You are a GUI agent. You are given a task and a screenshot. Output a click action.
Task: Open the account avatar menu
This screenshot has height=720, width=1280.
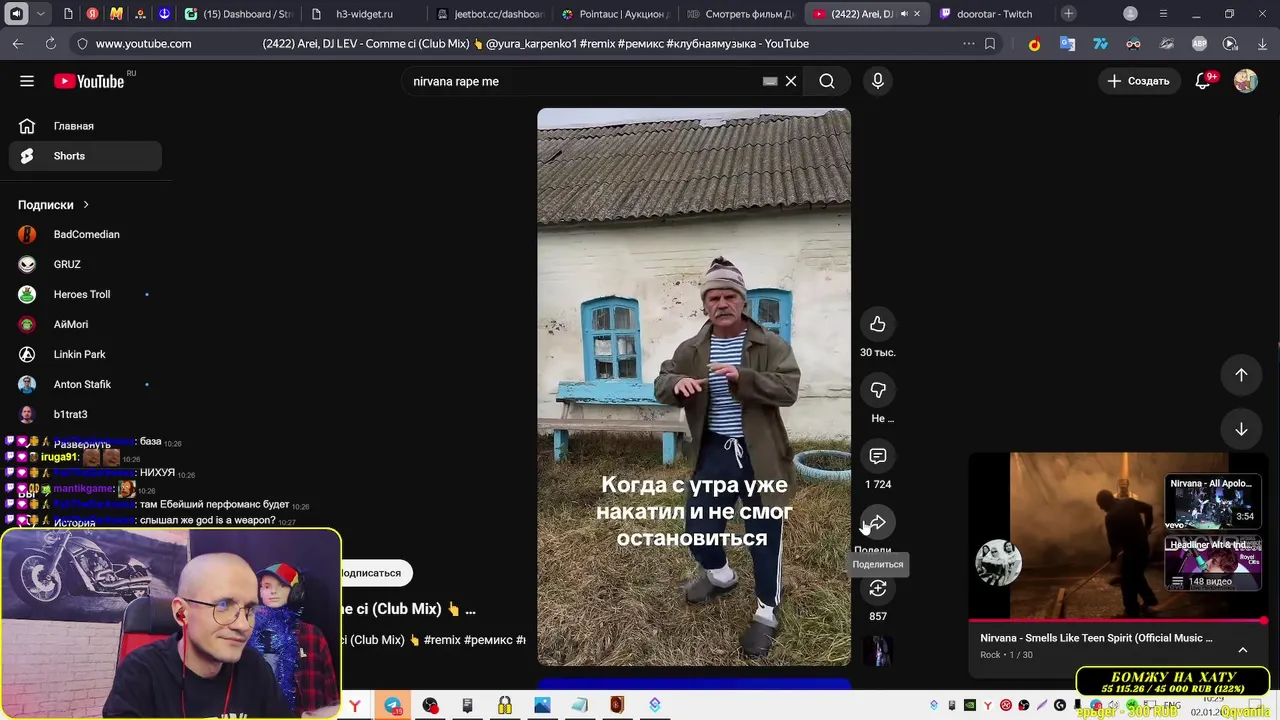pos(1246,81)
